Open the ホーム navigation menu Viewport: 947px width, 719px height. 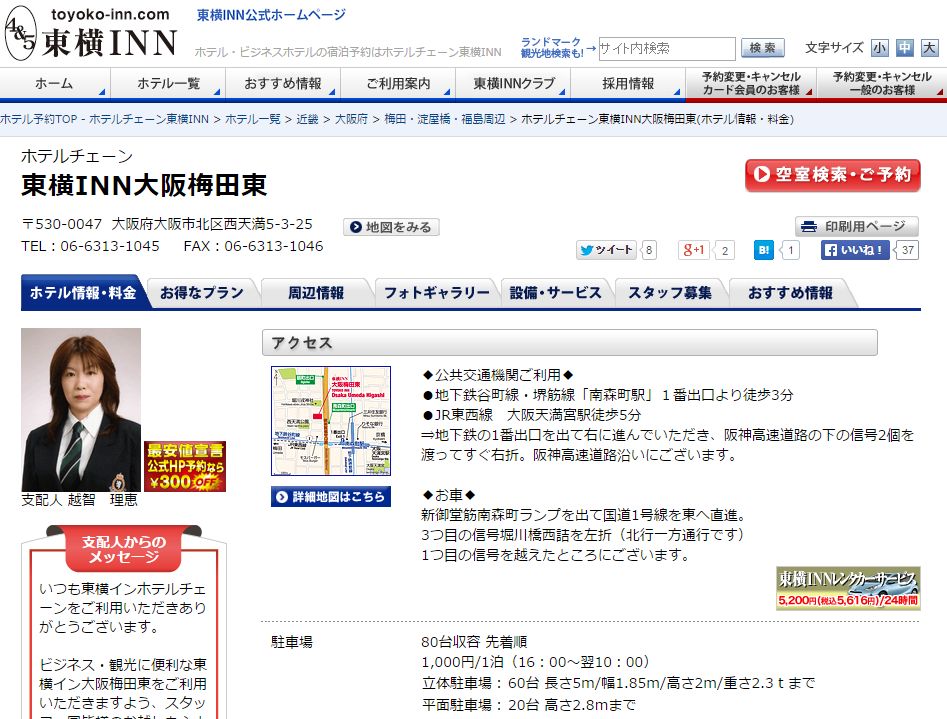(55, 83)
